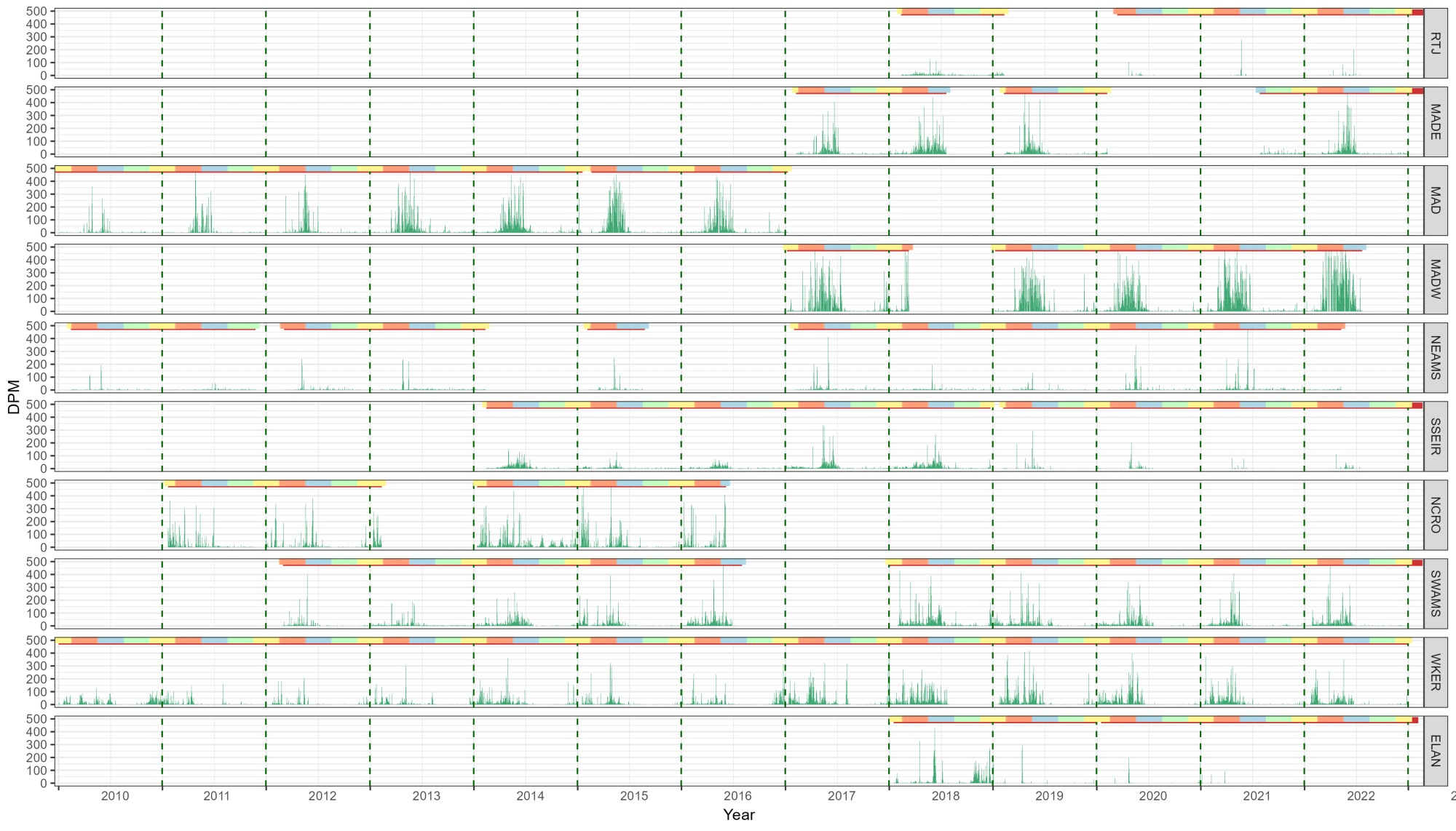Click the 2010 x-axis year label
Viewport: 1456px width, 831px height.
click(115, 796)
